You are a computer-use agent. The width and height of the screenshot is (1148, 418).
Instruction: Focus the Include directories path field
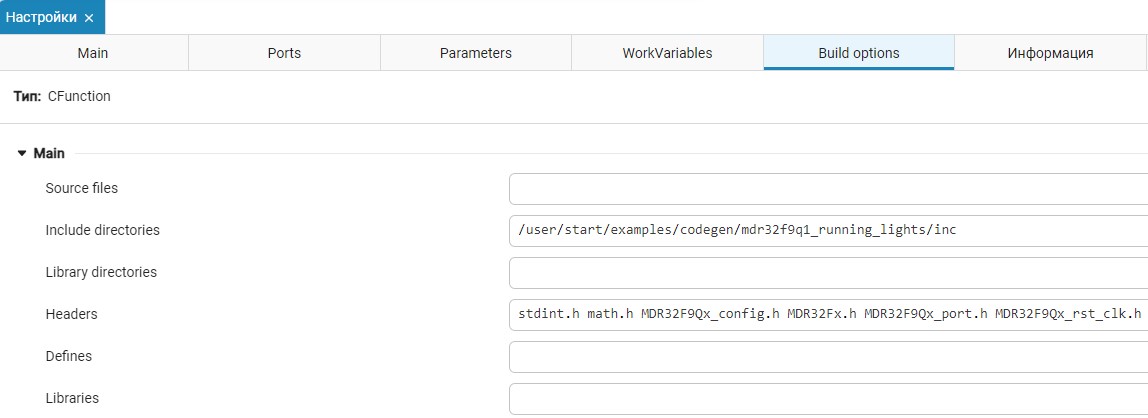(828, 231)
